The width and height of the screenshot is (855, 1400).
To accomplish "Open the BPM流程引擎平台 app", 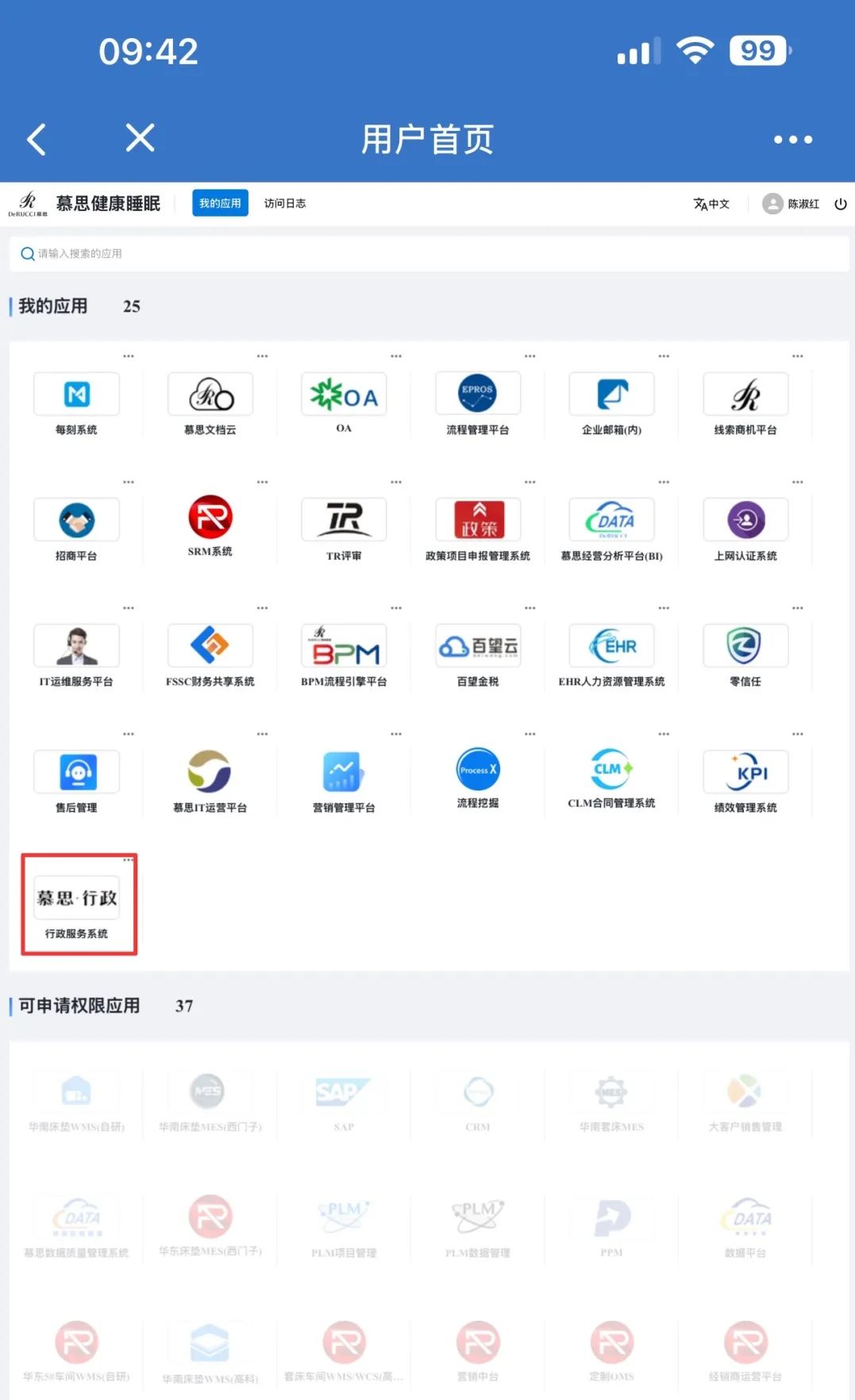I will (x=344, y=646).
